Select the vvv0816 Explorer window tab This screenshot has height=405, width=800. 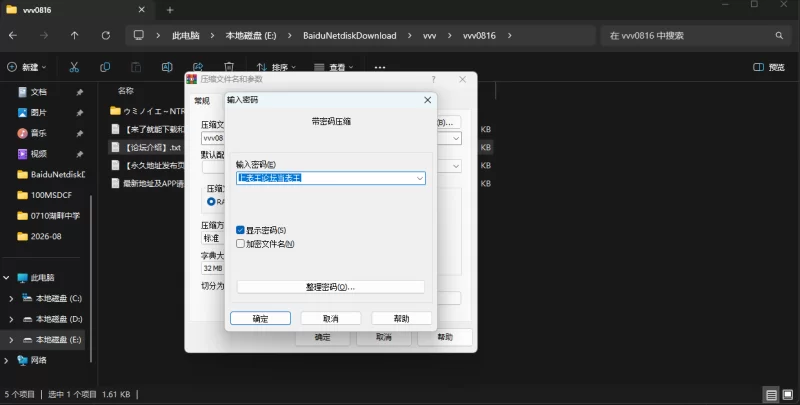click(77, 10)
